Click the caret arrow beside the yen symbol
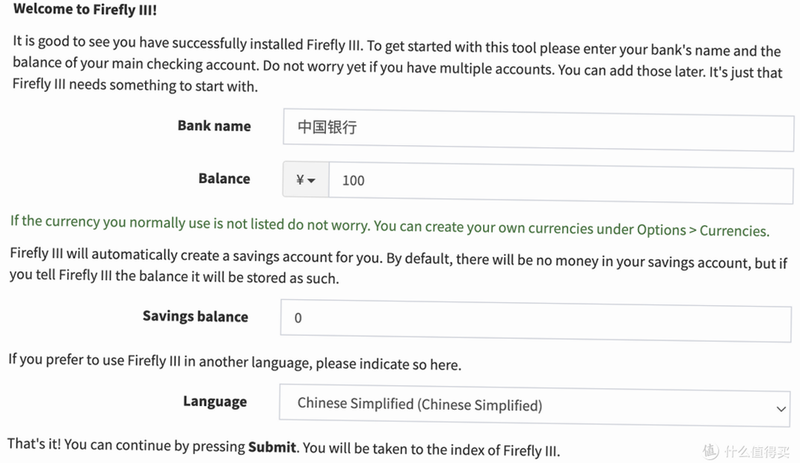 click(312, 181)
